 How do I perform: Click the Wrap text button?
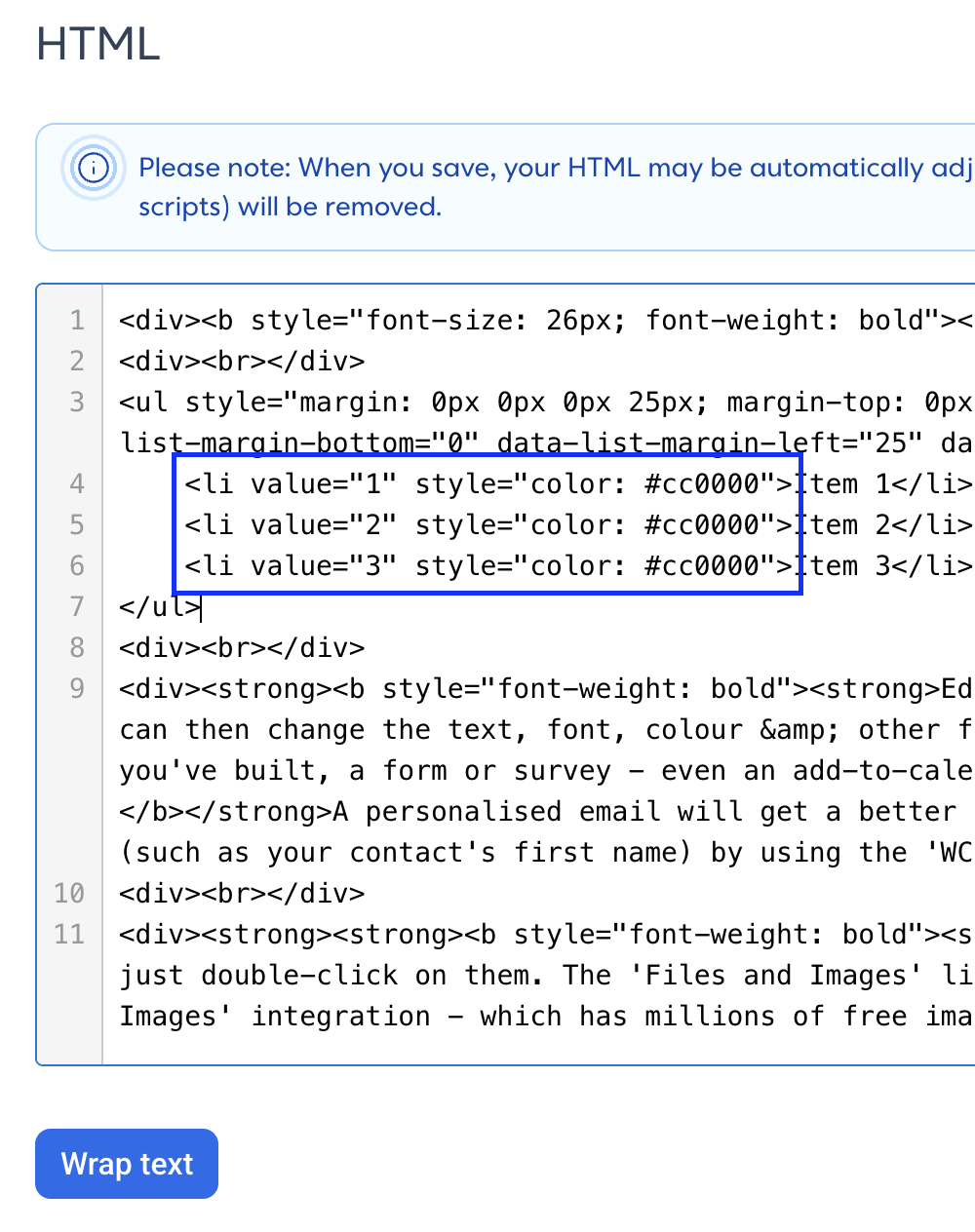point(127,1164)
